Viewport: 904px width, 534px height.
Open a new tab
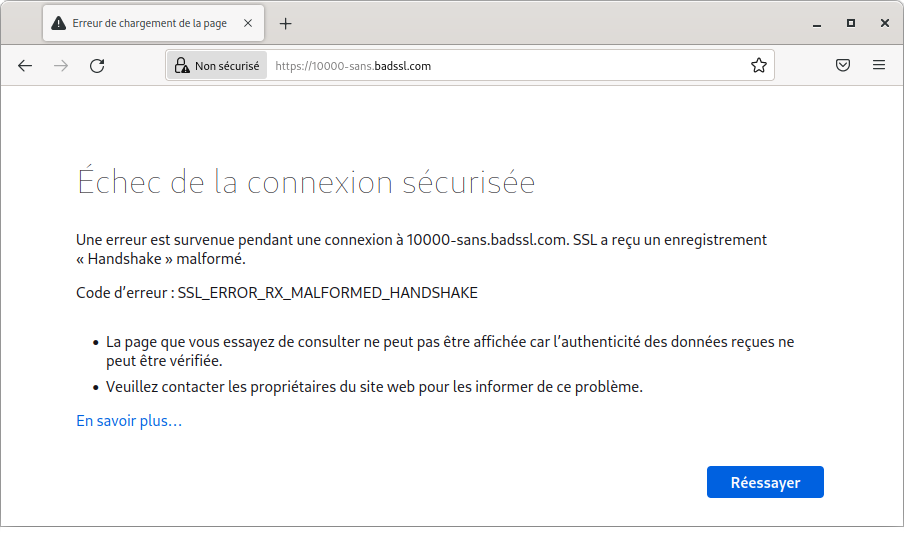coord(286,23)
